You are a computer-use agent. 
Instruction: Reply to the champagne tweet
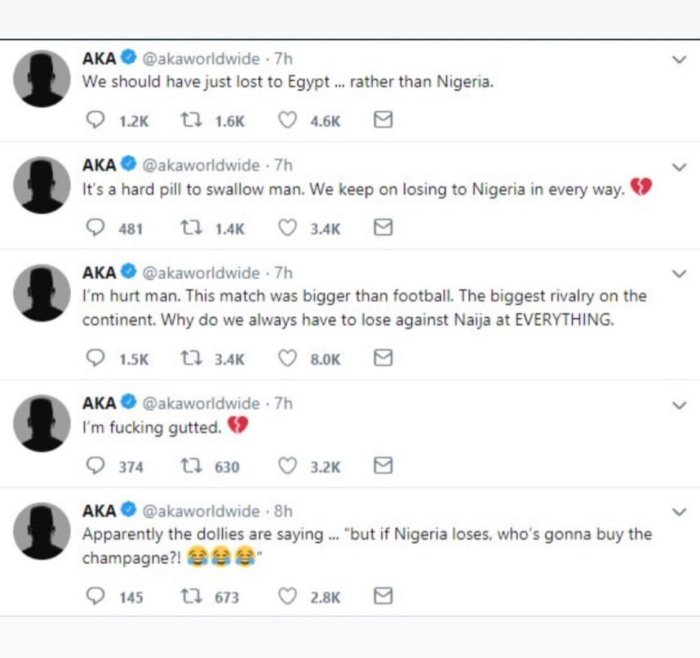[x=97, y=596]
